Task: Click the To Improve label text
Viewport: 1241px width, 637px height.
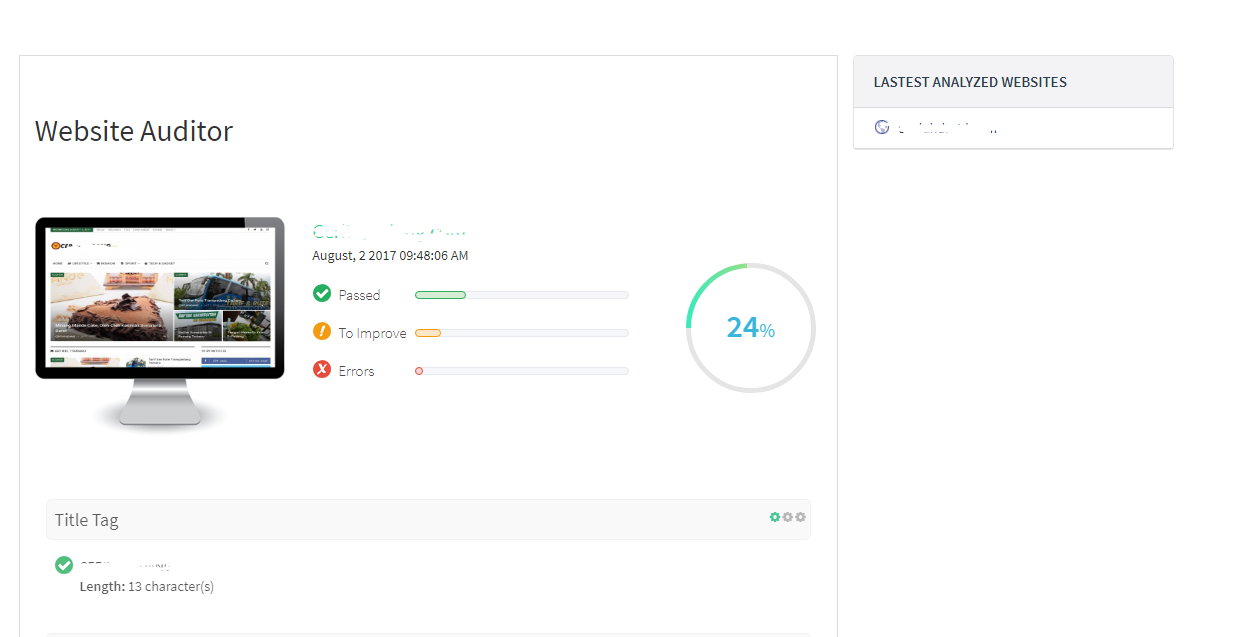Action: [372, 333]
